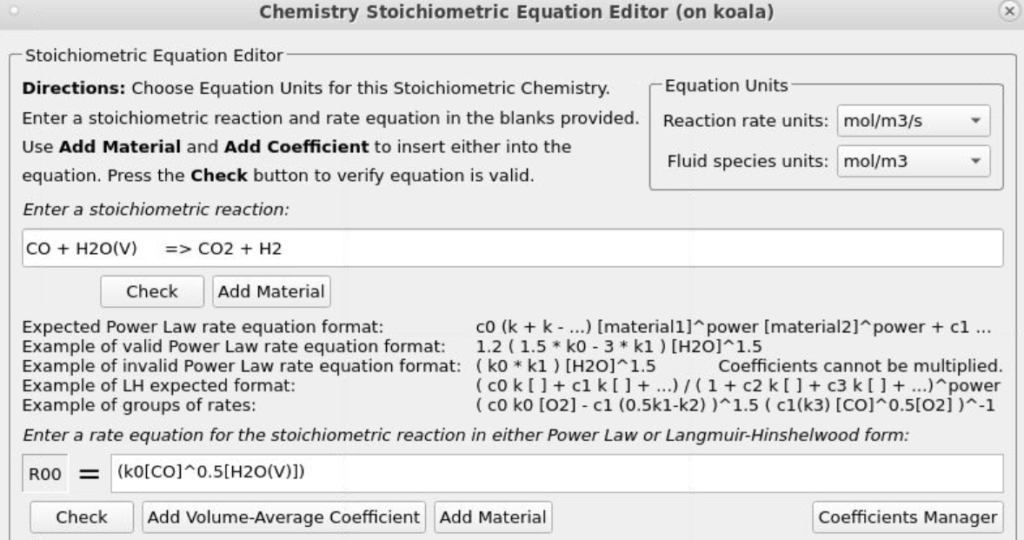Image resolution: width=1024 pixels, height=540 pixels.
Task: Click the stoichiometric reaction input field
Action: (x=512, y=248)
